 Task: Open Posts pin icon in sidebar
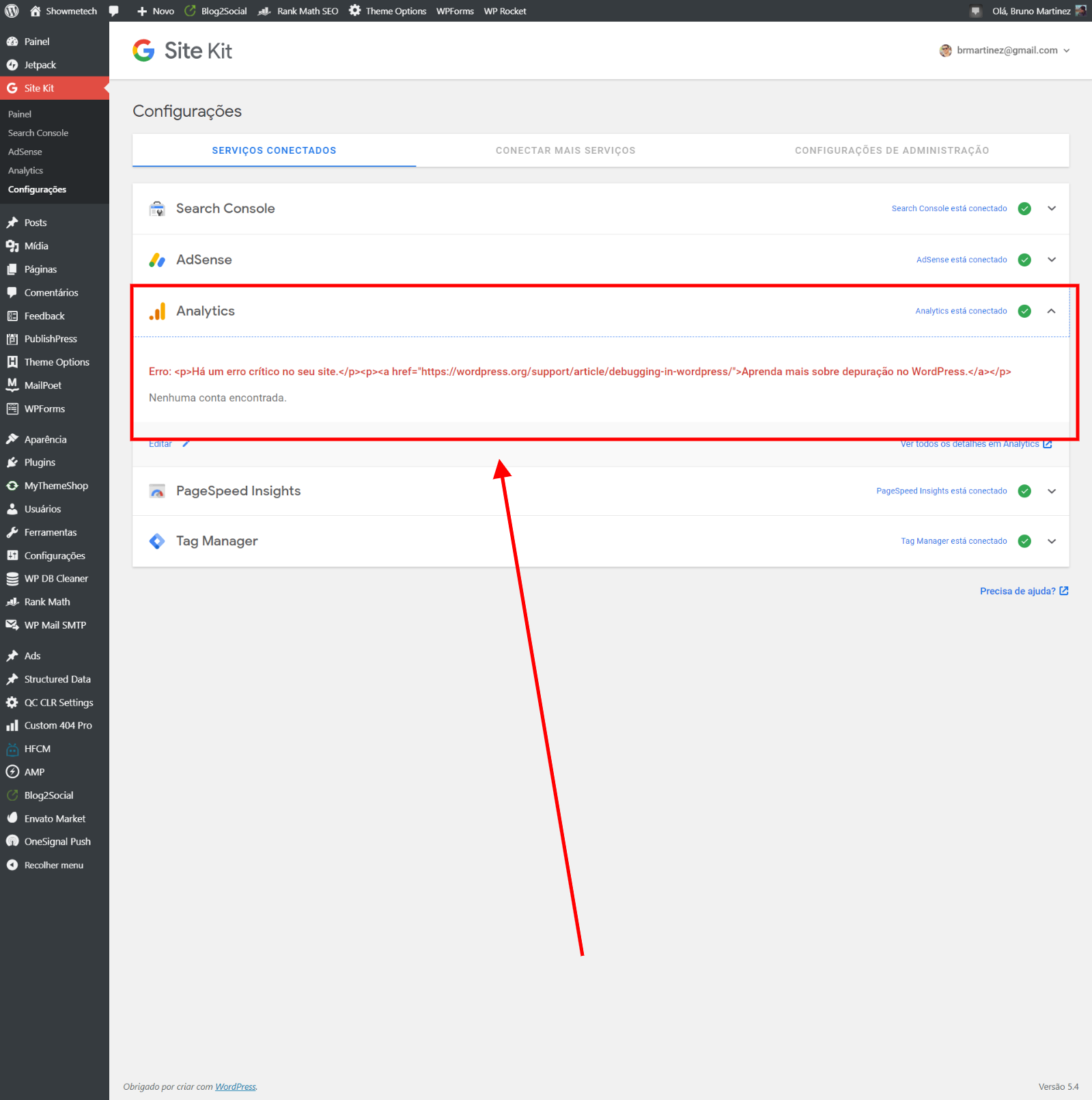click(12, 223)
